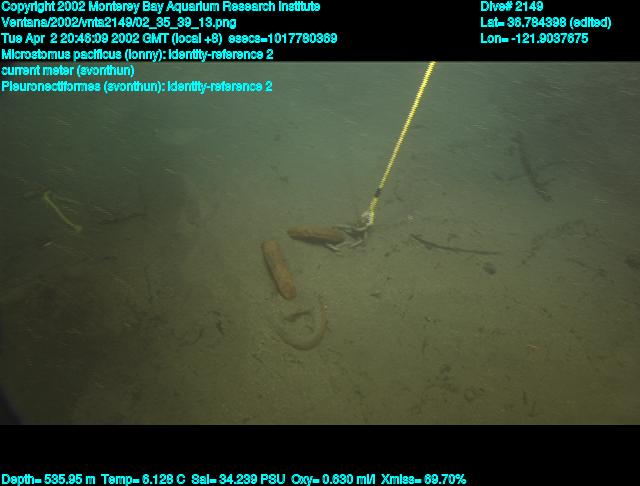Click the 'Sal= 34.239 PSU' readout
640x486 pixels.
(238, 479)
